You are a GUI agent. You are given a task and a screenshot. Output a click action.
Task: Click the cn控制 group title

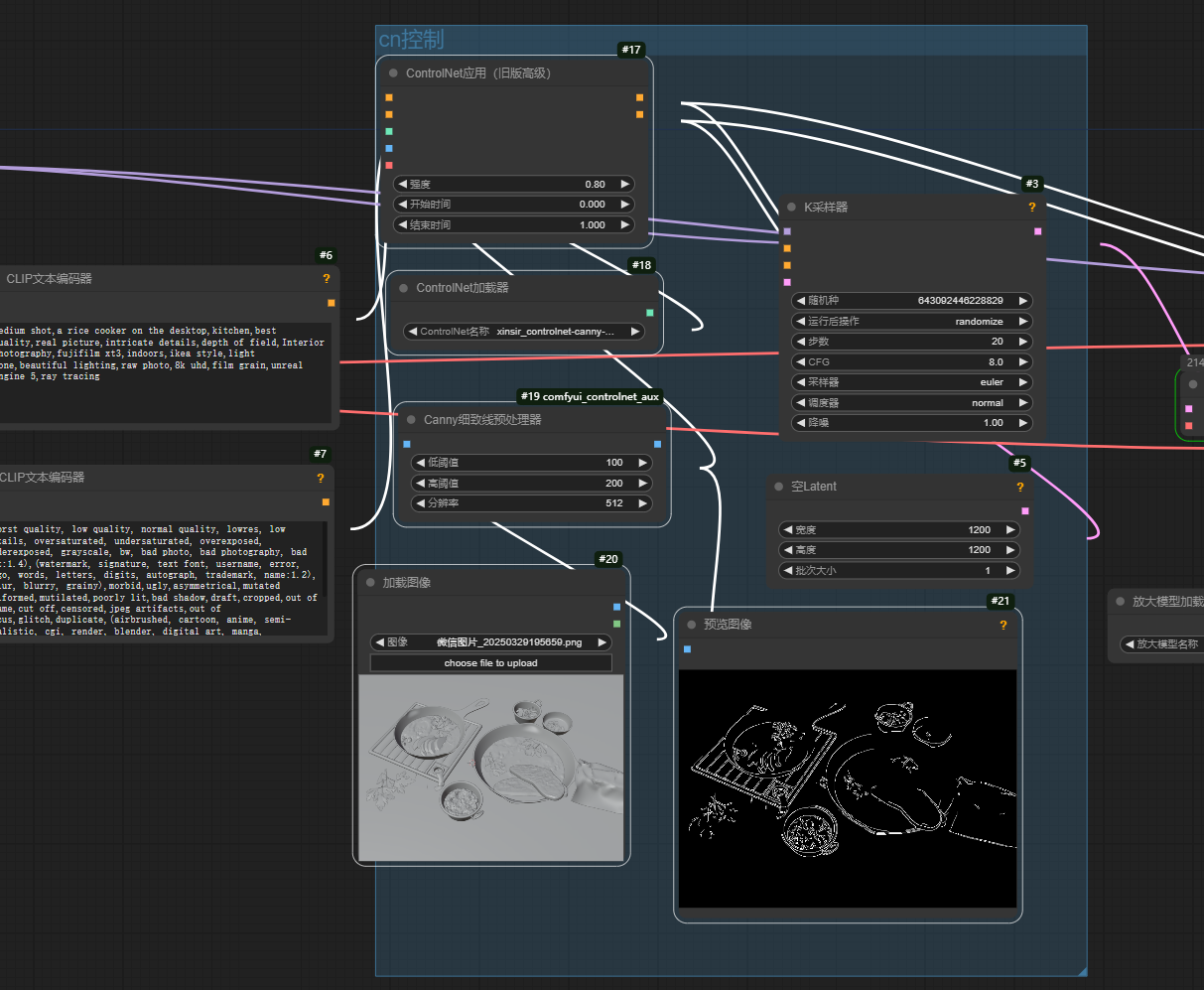pos(411,40)
